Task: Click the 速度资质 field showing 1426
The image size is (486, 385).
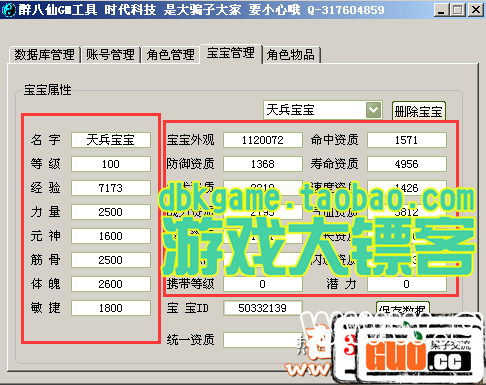Action: 407,187
